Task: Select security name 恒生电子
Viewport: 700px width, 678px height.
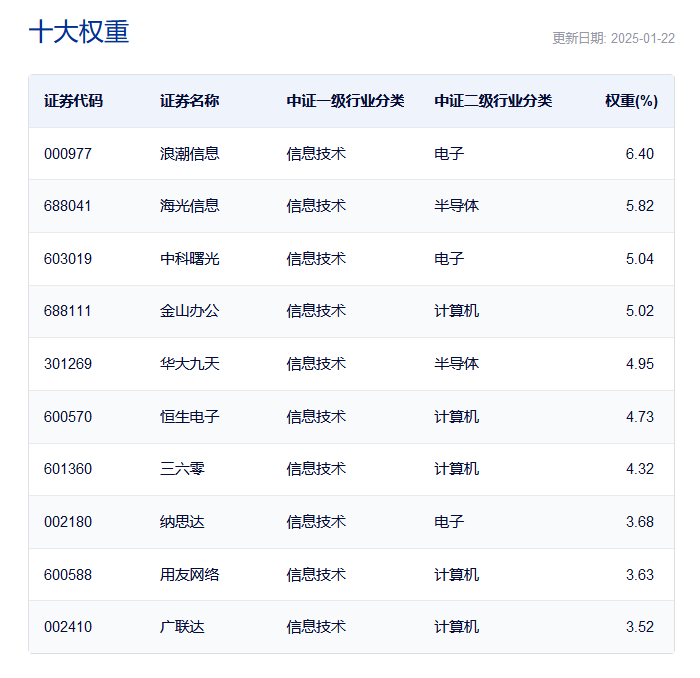Action: (189, 417)
